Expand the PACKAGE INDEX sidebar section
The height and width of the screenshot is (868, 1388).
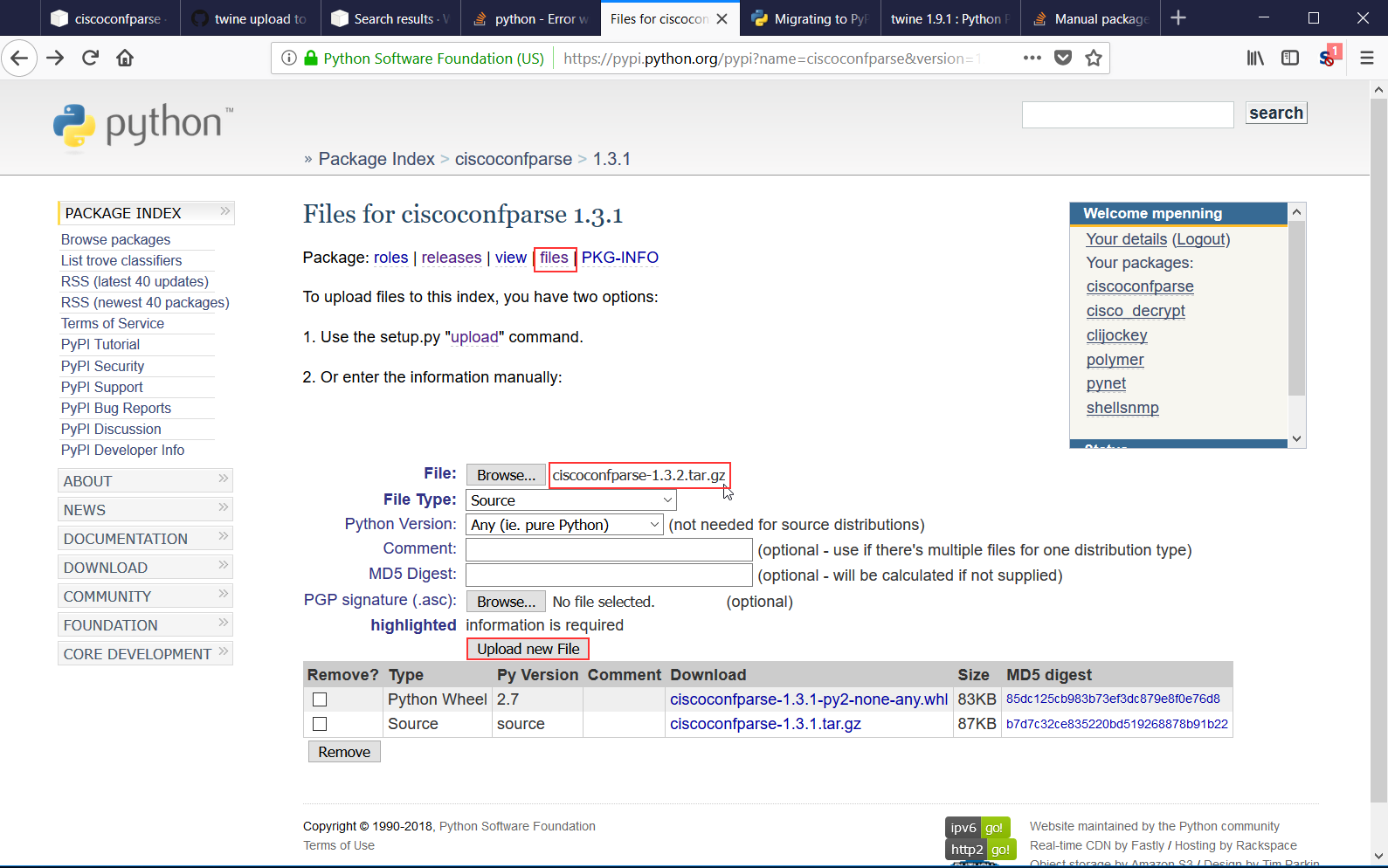click(146, 213)
